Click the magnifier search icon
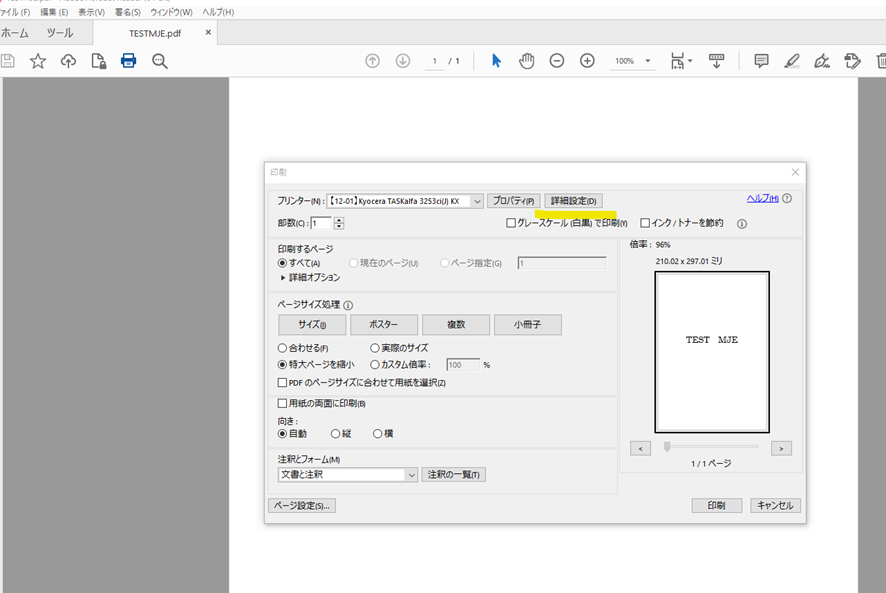 (159, 61)
